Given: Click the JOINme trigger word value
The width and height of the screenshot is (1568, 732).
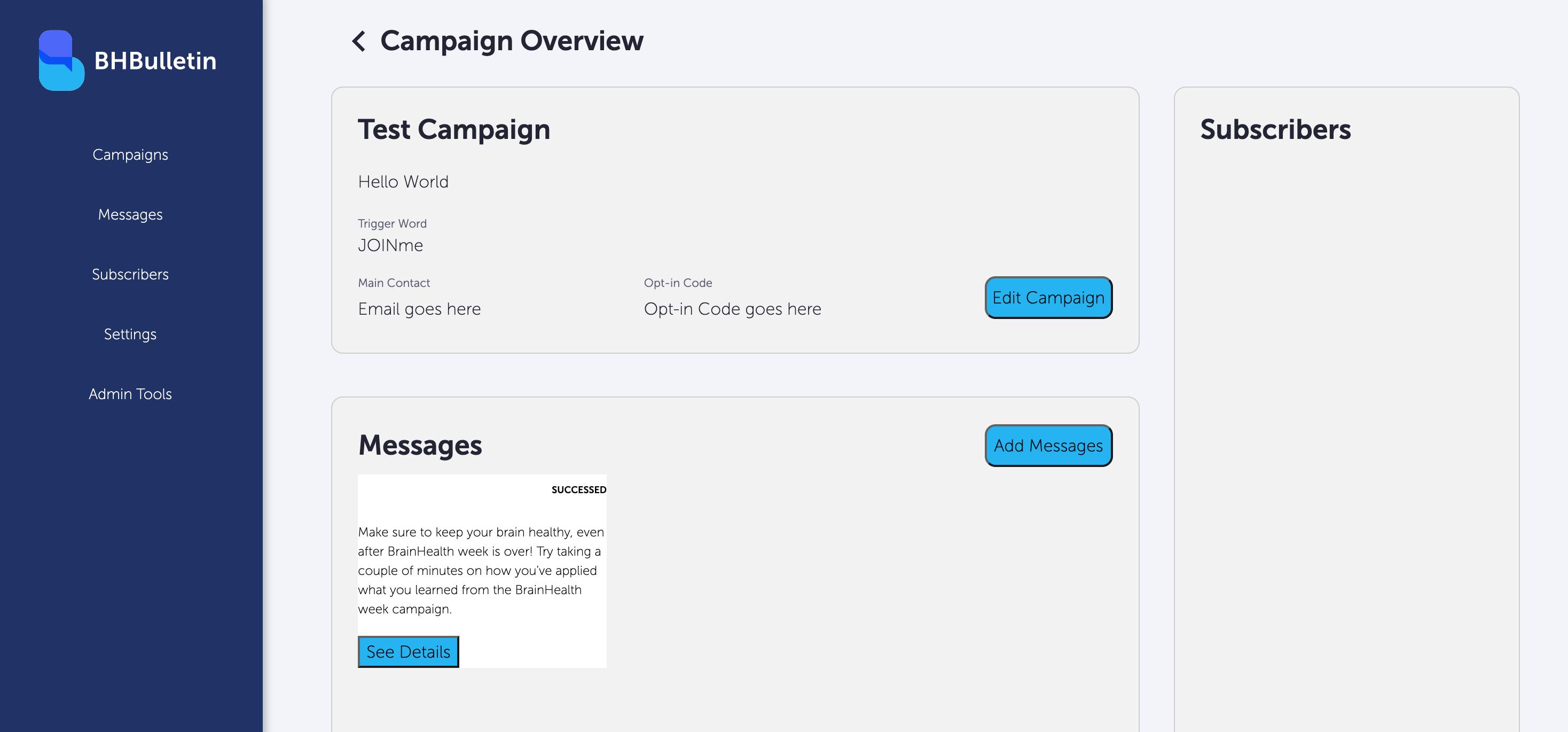Looking at the screenshot, I should [390, 245].
